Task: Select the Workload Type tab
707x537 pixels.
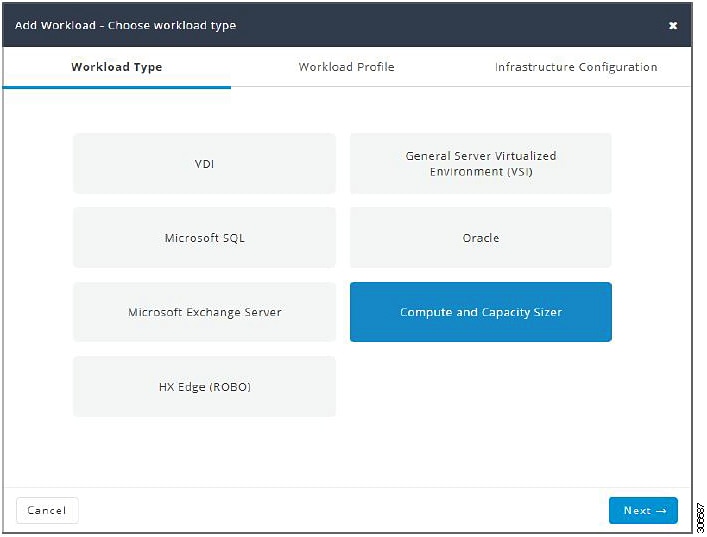Action: tap(116, 67)
